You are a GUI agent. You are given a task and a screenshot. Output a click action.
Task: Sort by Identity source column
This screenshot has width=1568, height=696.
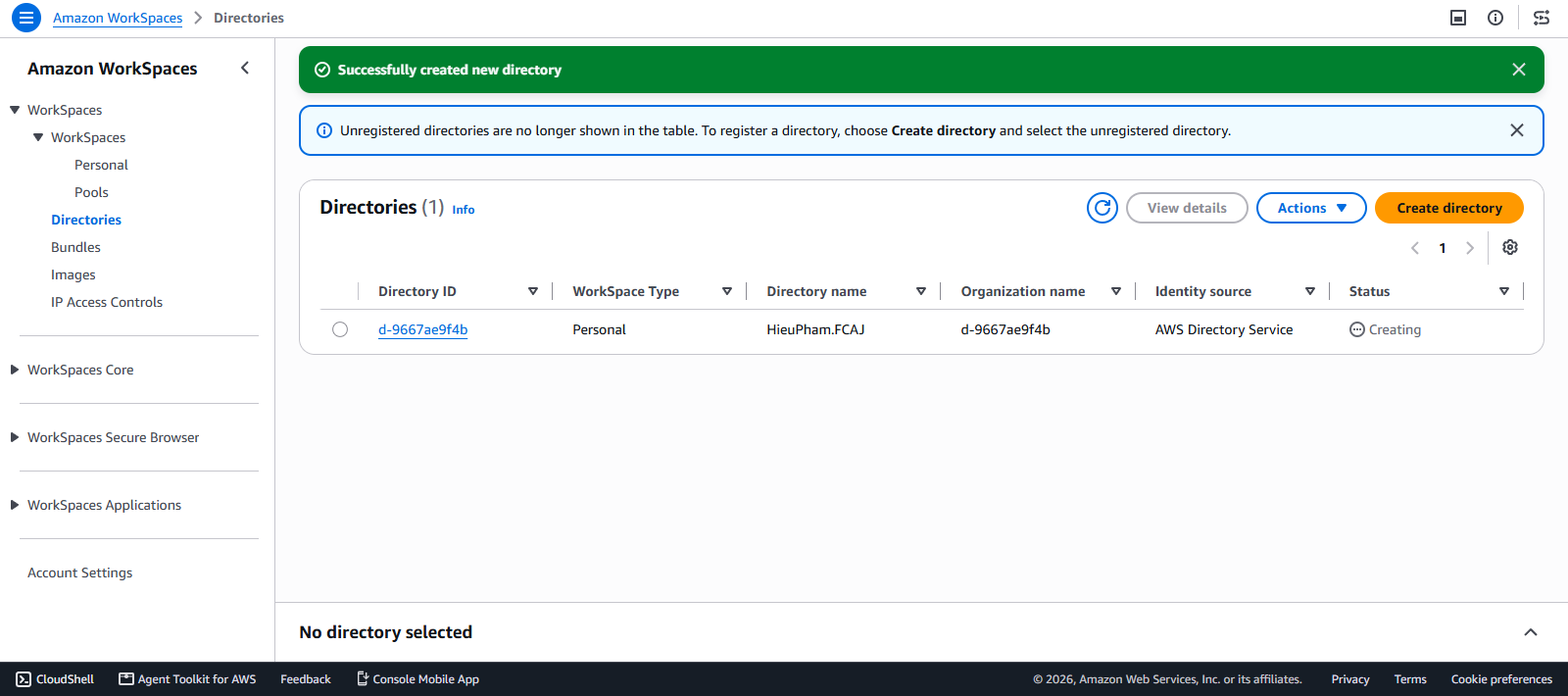click(x=1310, y=291)
